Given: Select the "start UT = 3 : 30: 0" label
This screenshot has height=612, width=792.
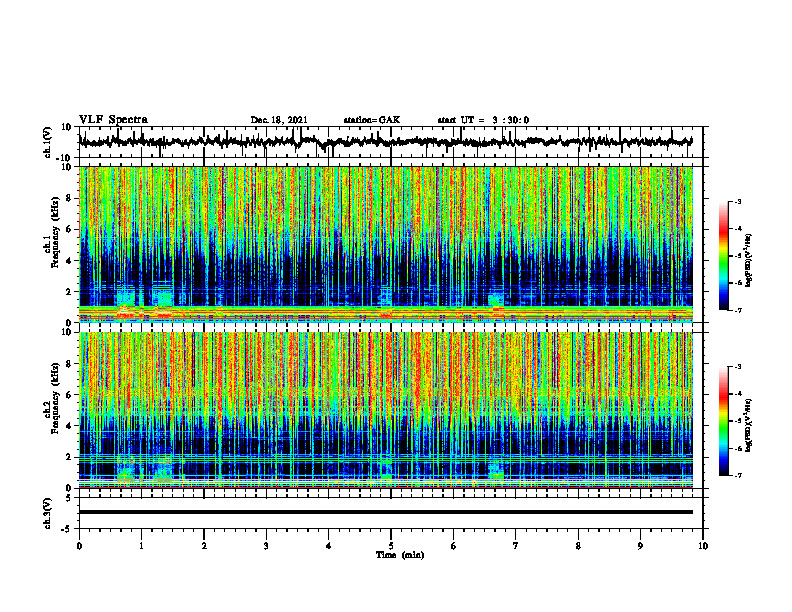Looking at the screenshot, I should click(x=483, y=120).
